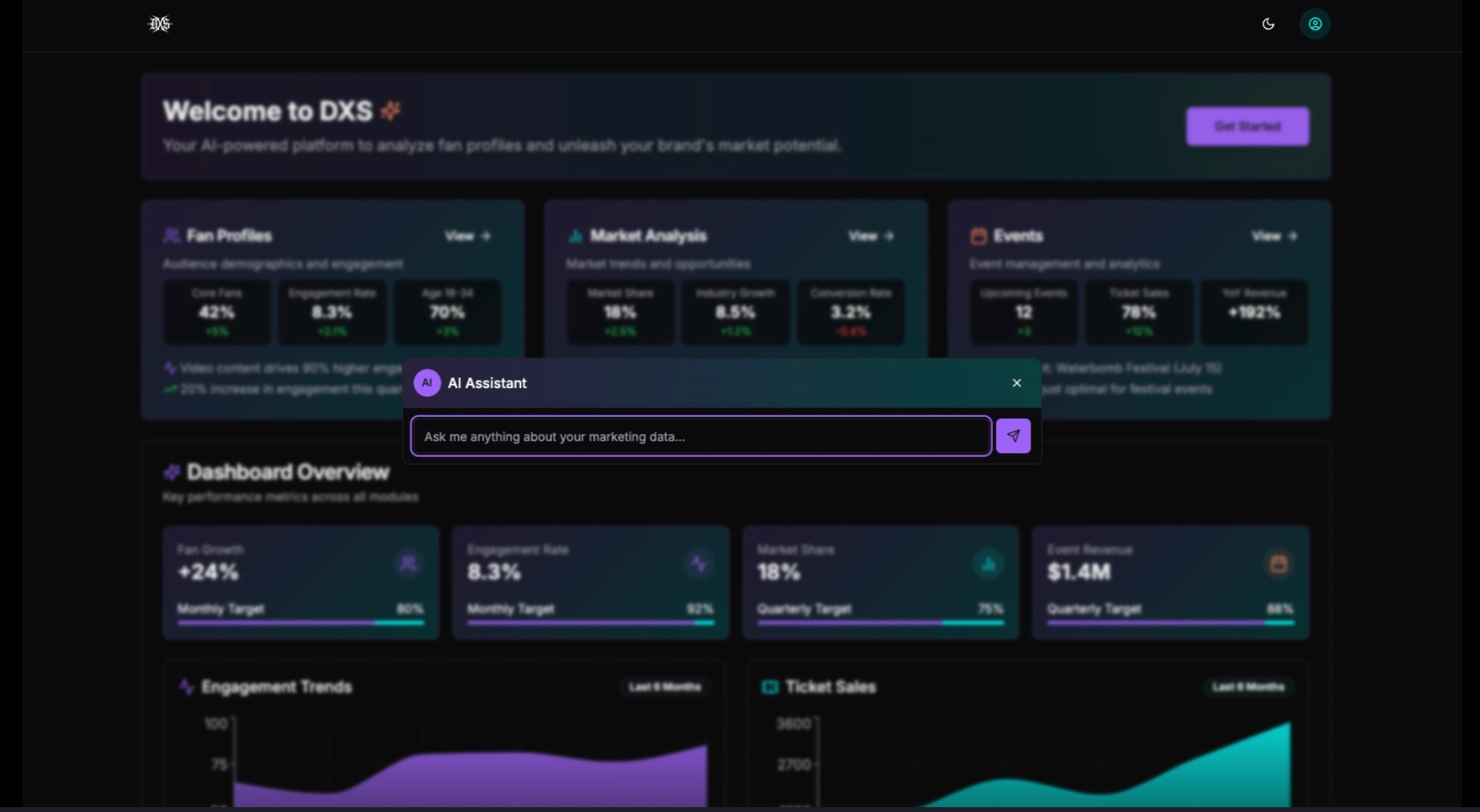Open Events via View link
This screenshot has width=1480, height=812.
tap(1274, 236)
